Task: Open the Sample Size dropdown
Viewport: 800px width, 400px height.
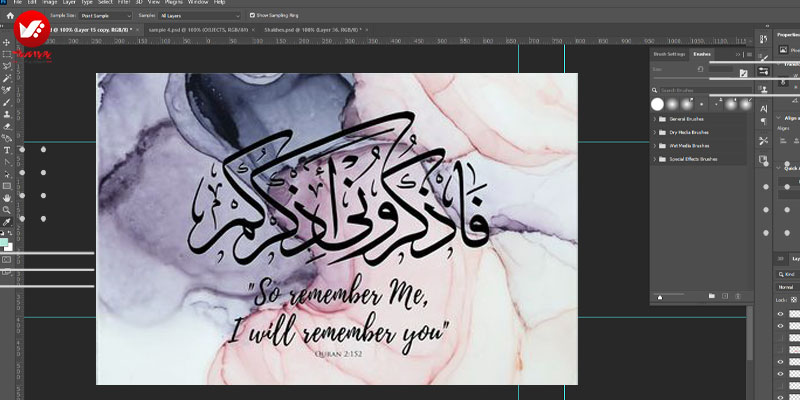Action: click(106, 16)
